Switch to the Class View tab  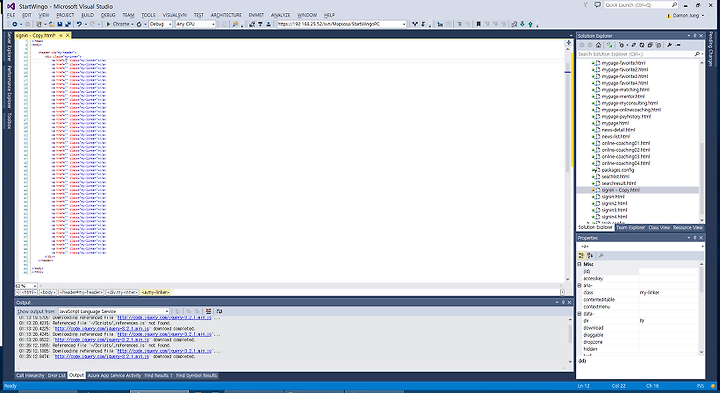(659, 228)
